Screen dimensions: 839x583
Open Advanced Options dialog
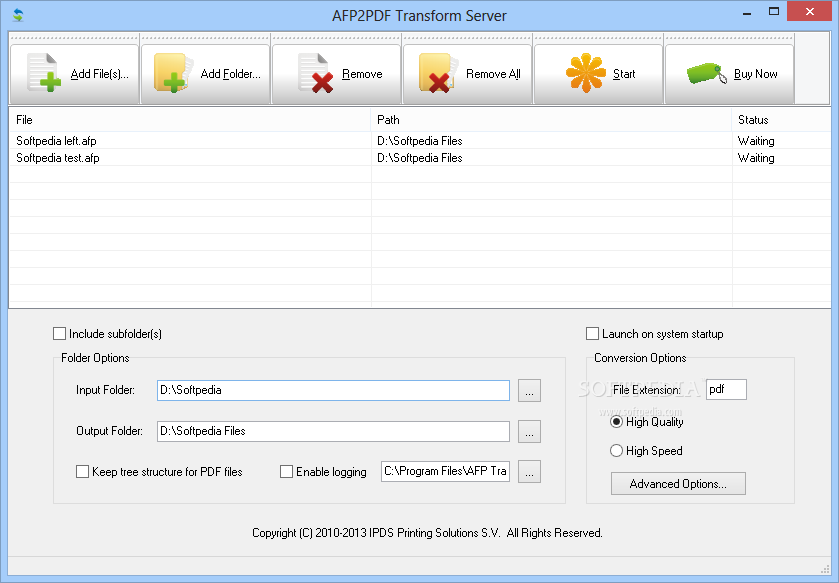pos(678,484)
